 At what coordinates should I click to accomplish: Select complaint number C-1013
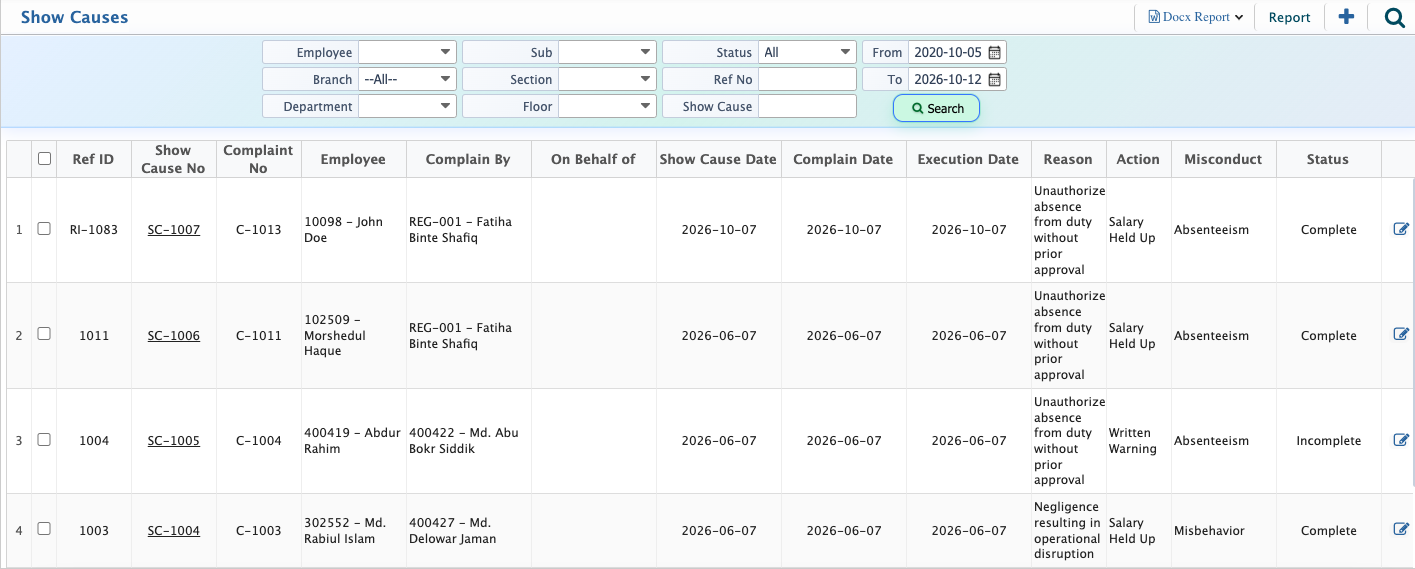(x=258, y=230)
